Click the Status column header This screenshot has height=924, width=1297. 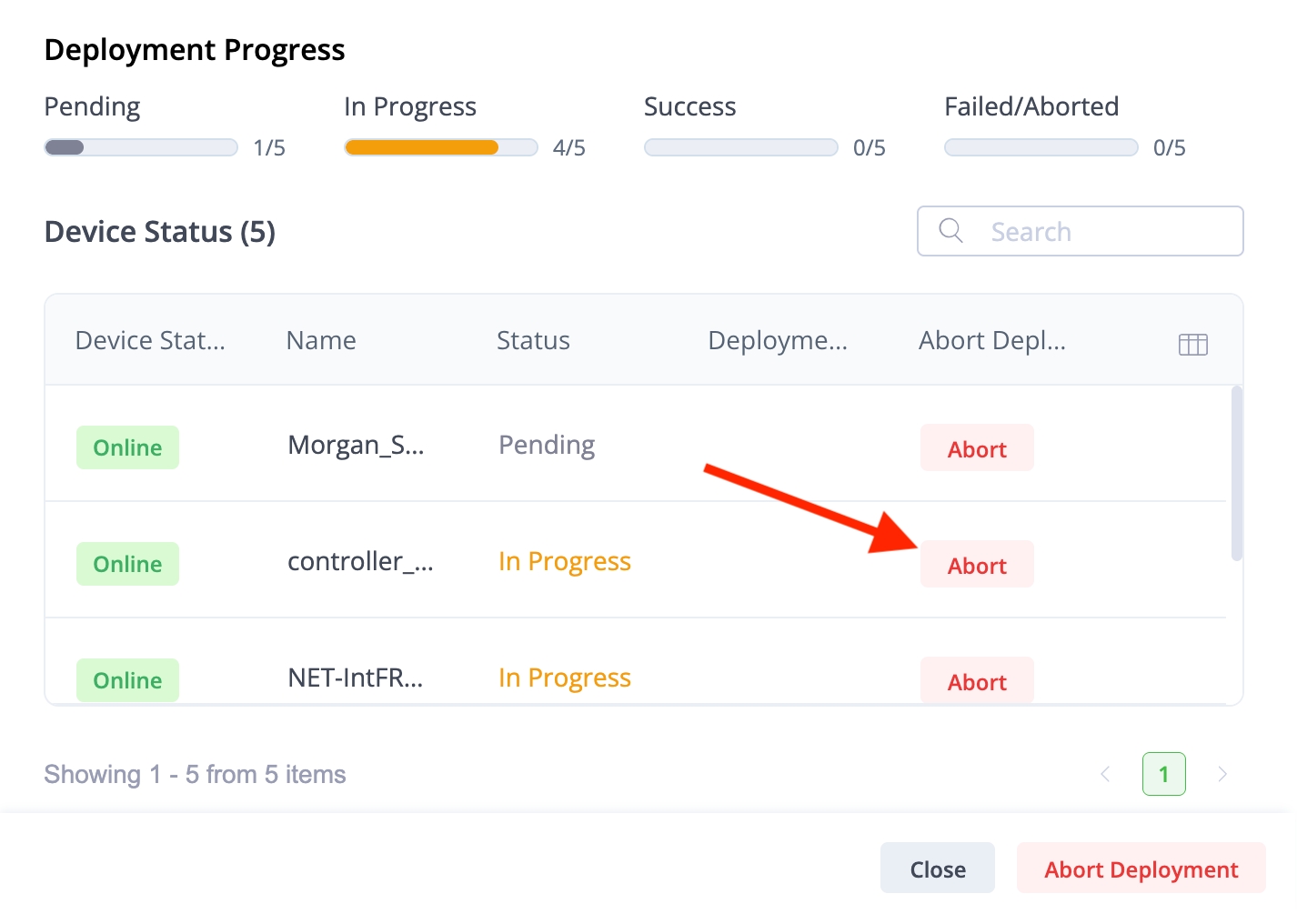coord(533,340)
